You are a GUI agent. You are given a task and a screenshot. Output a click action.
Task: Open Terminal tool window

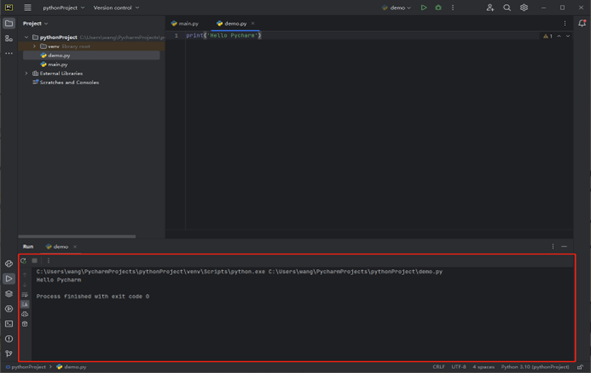(9, 324)
